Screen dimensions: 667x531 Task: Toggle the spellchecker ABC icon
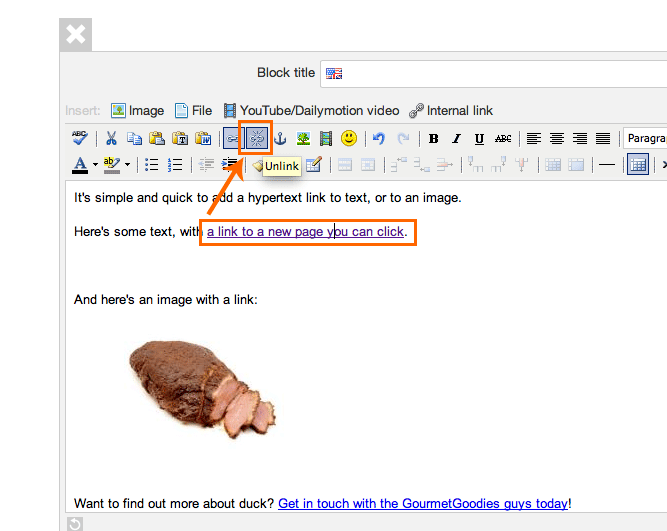coord(80,138)
